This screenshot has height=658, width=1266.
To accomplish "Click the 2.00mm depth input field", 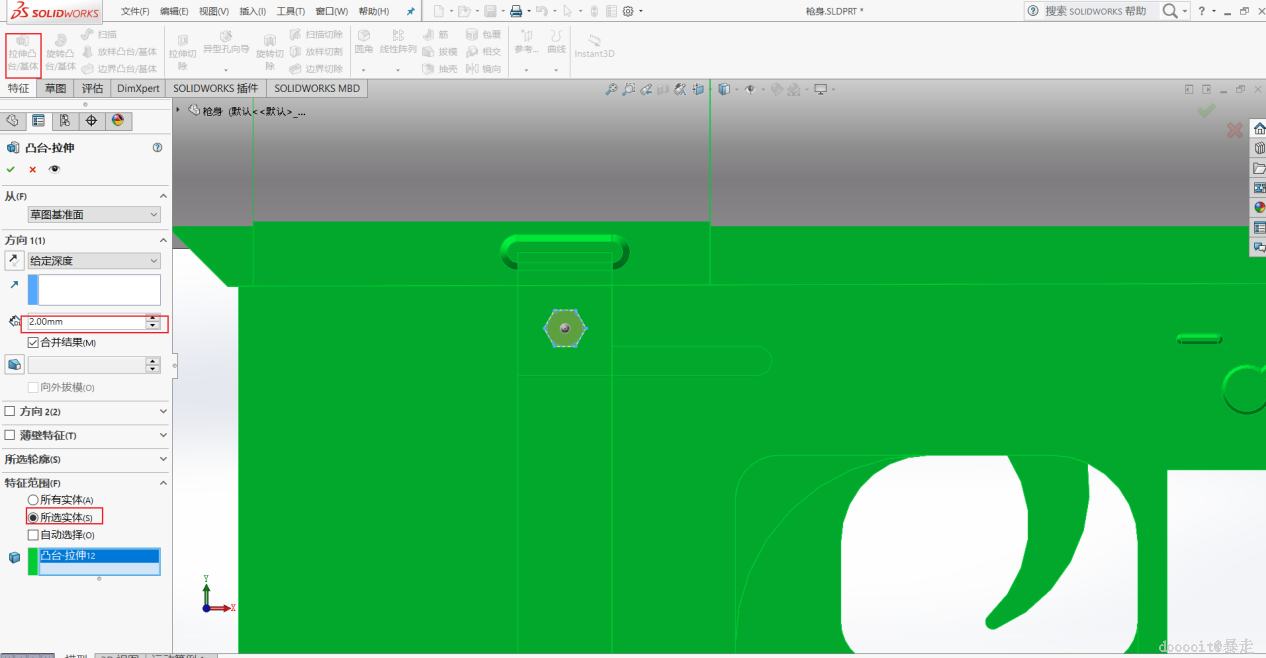I will pyautogui.click(x=84, y=322).
